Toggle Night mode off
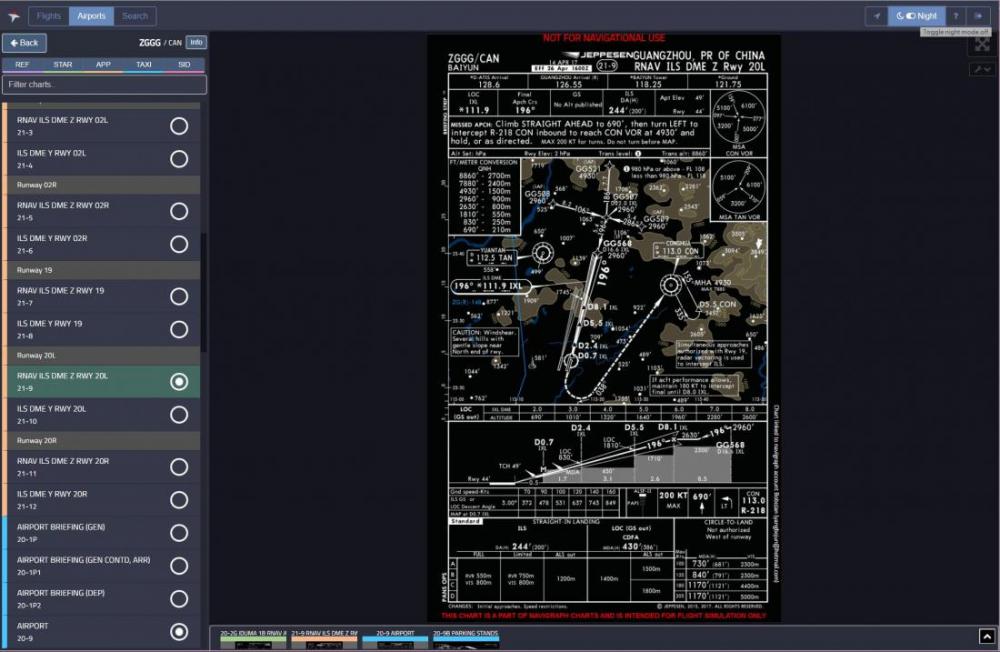This screenshot has width=1000, height=652. point(917,16)
